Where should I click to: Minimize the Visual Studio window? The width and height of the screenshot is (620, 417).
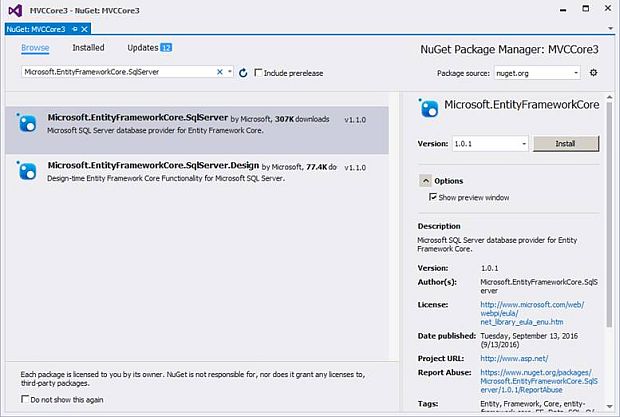pos(563,9)
